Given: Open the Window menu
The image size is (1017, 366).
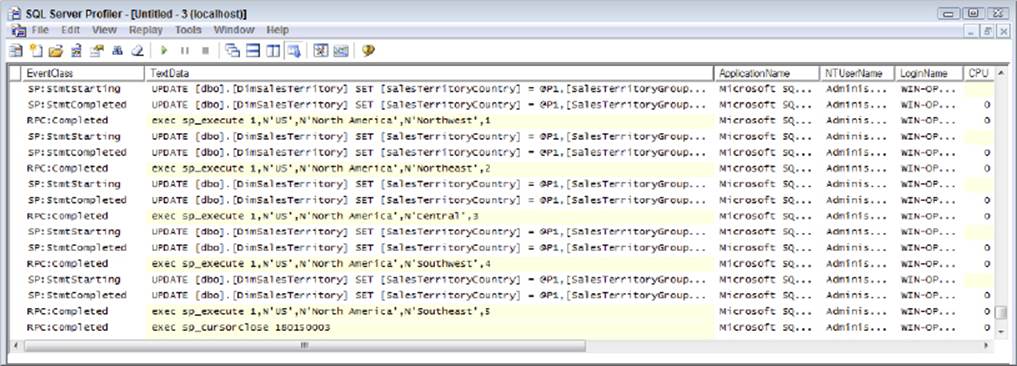Looking at the screenshot, I should coord(234,30).
